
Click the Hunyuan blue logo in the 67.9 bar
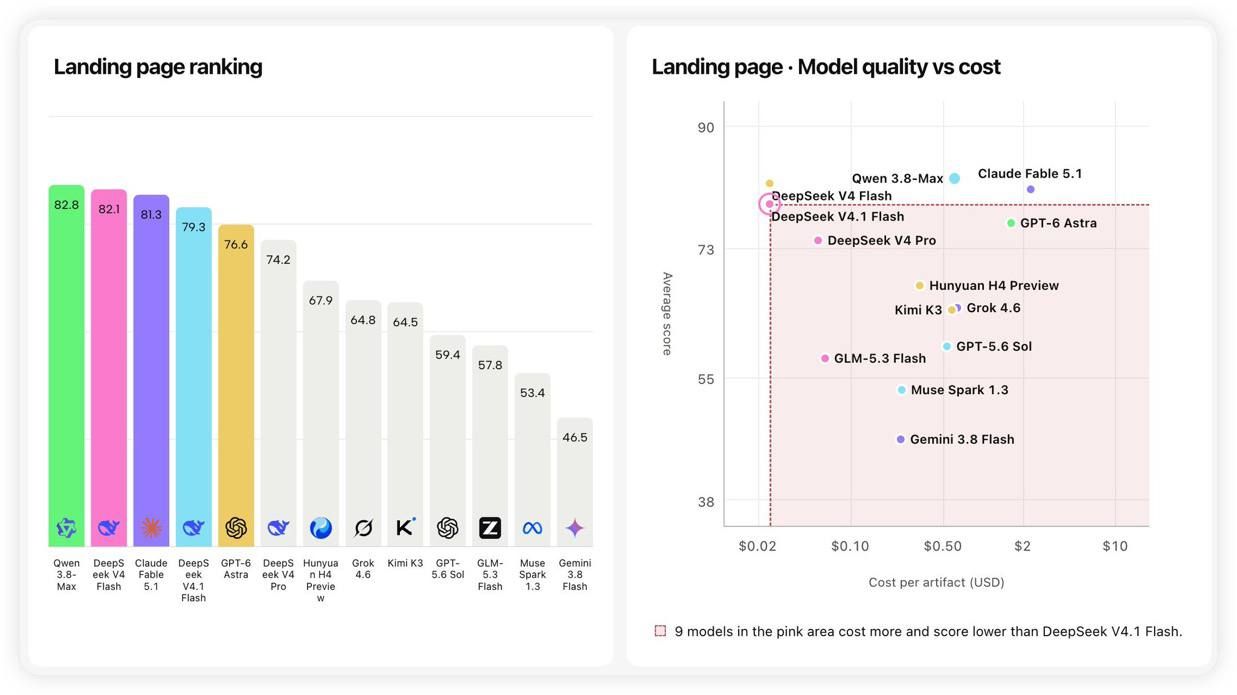click(x=321, y=528)
